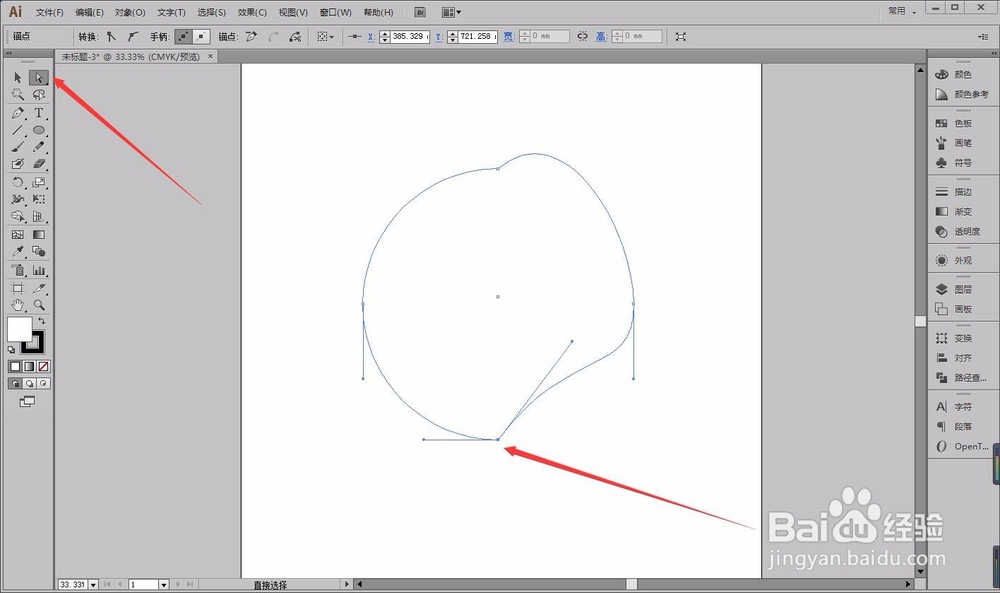Open the artboard number dropdown
The width and height of the screenshot is (1000, 593).
tap(164, 584)
